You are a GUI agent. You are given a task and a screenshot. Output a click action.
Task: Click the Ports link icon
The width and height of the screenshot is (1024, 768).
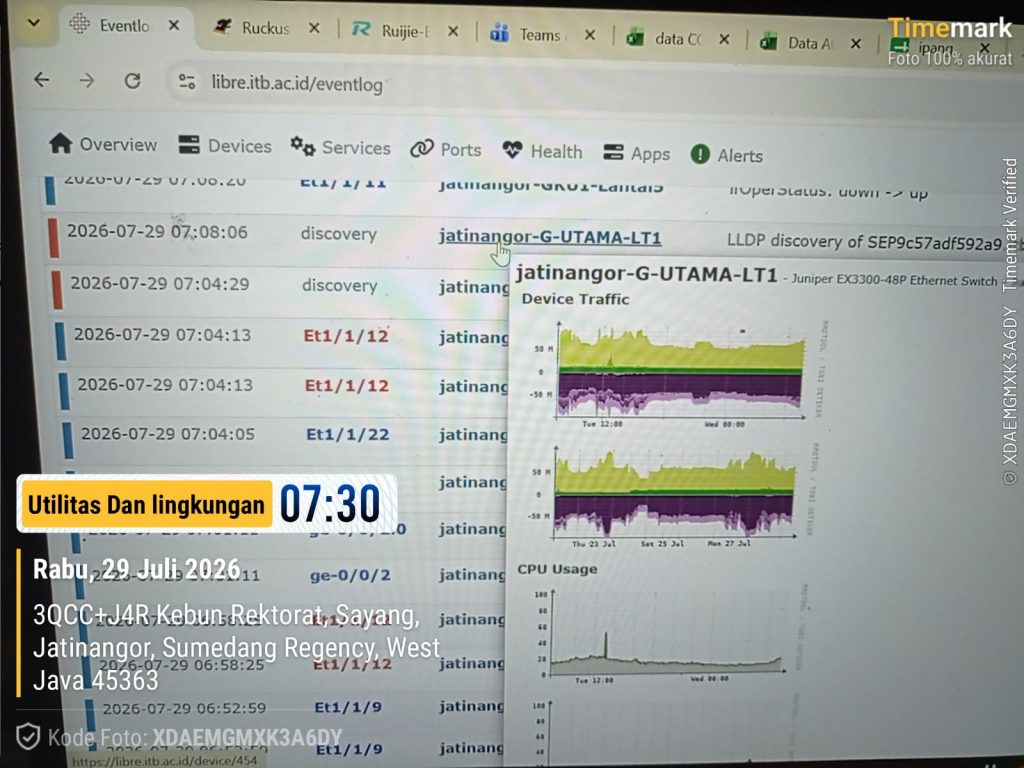click(422, 148)
